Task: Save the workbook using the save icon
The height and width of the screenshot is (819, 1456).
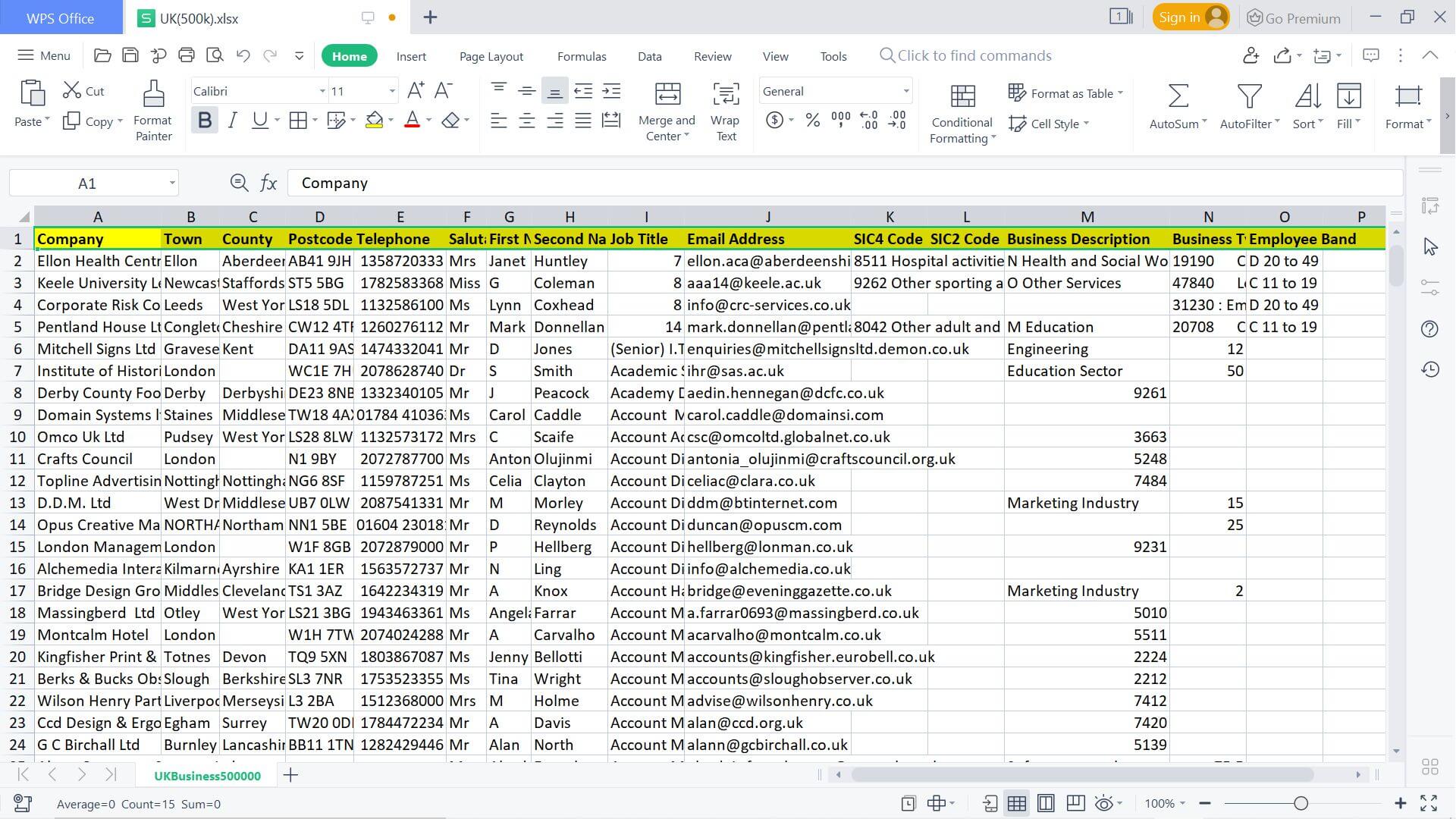Action: [130, 55]
